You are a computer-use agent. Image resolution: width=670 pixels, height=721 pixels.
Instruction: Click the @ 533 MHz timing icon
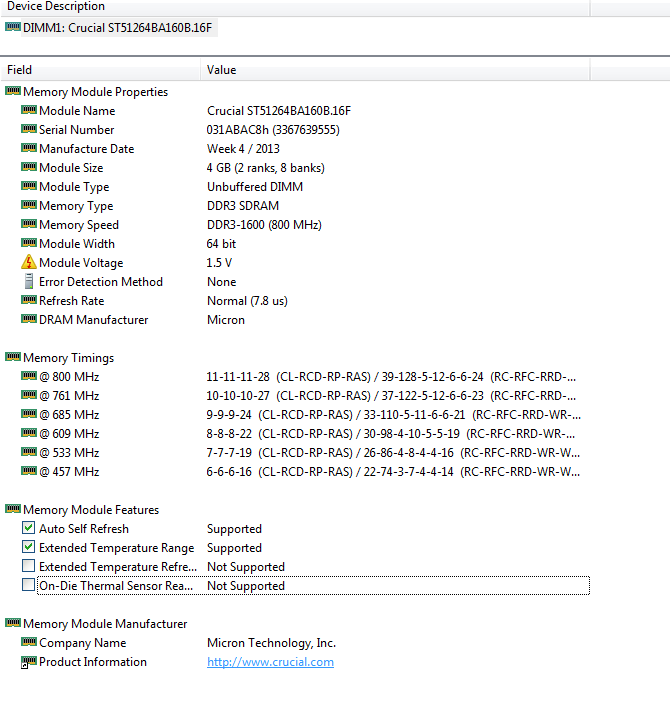tap(29, 452)
